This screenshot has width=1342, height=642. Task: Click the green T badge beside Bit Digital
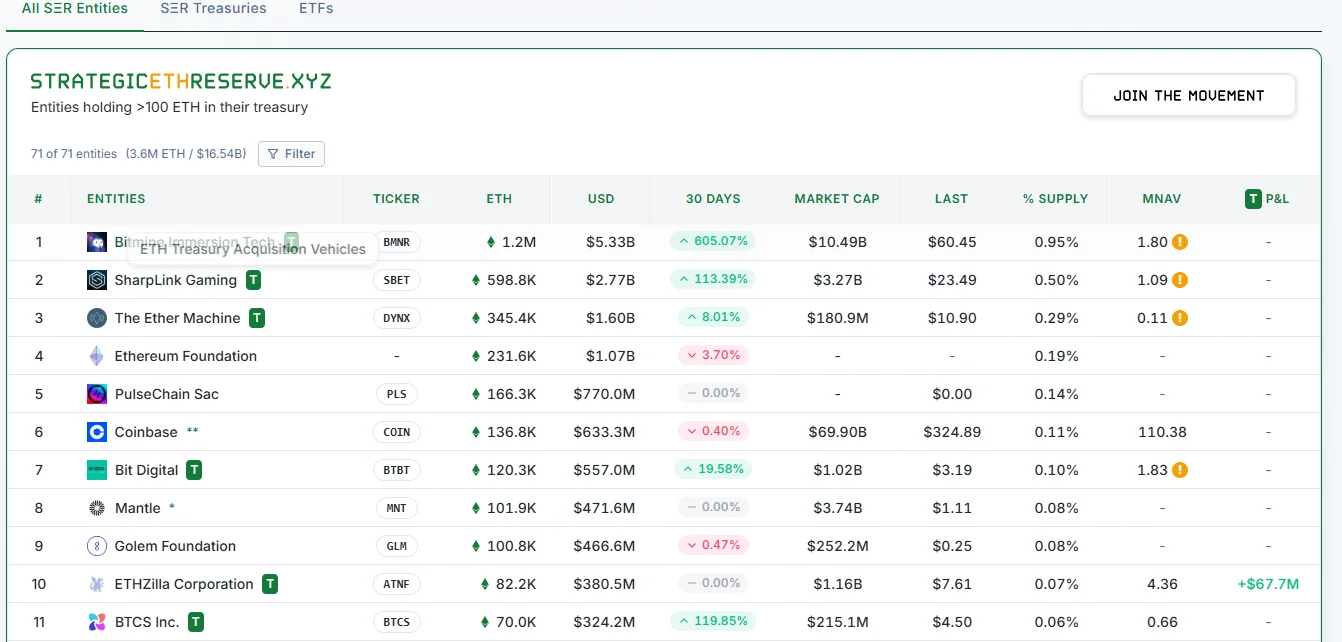pos(194,470)
